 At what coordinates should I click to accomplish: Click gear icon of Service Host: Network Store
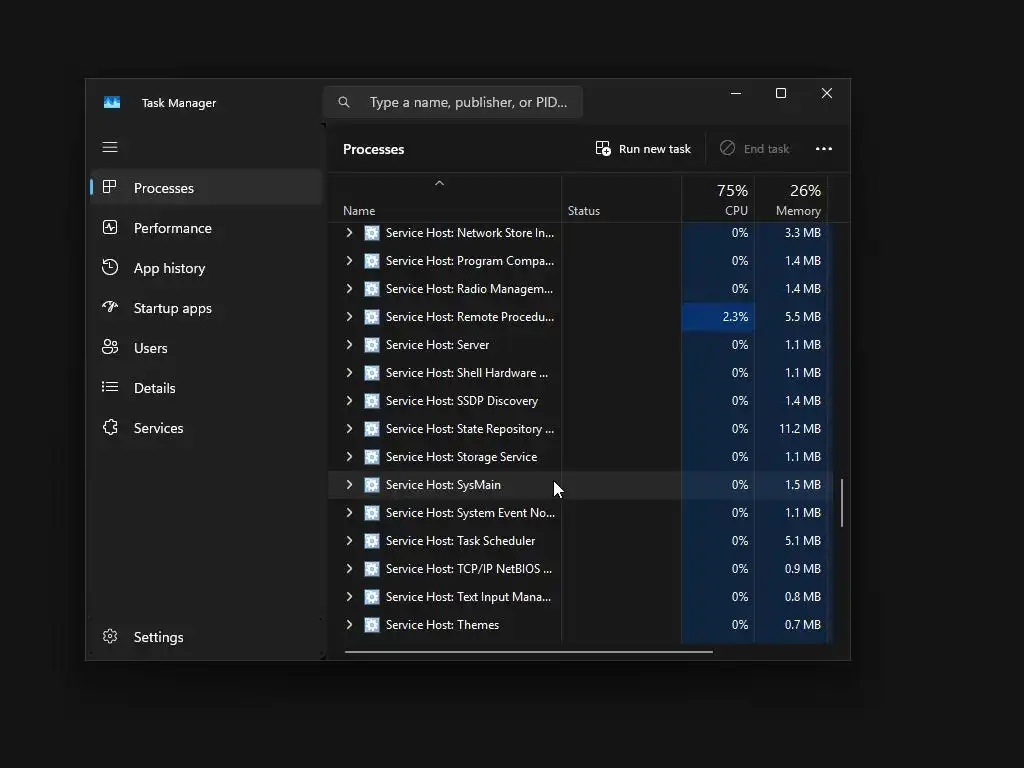pos(372,233)
